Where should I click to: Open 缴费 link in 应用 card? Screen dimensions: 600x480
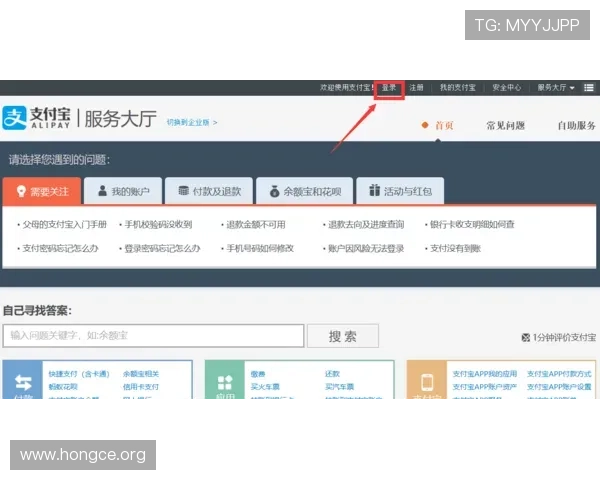[x=258, y=374]
